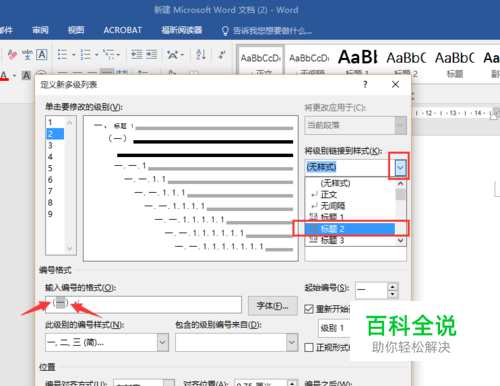Open the ACROBAT ribbon tab

pos(123,30)
